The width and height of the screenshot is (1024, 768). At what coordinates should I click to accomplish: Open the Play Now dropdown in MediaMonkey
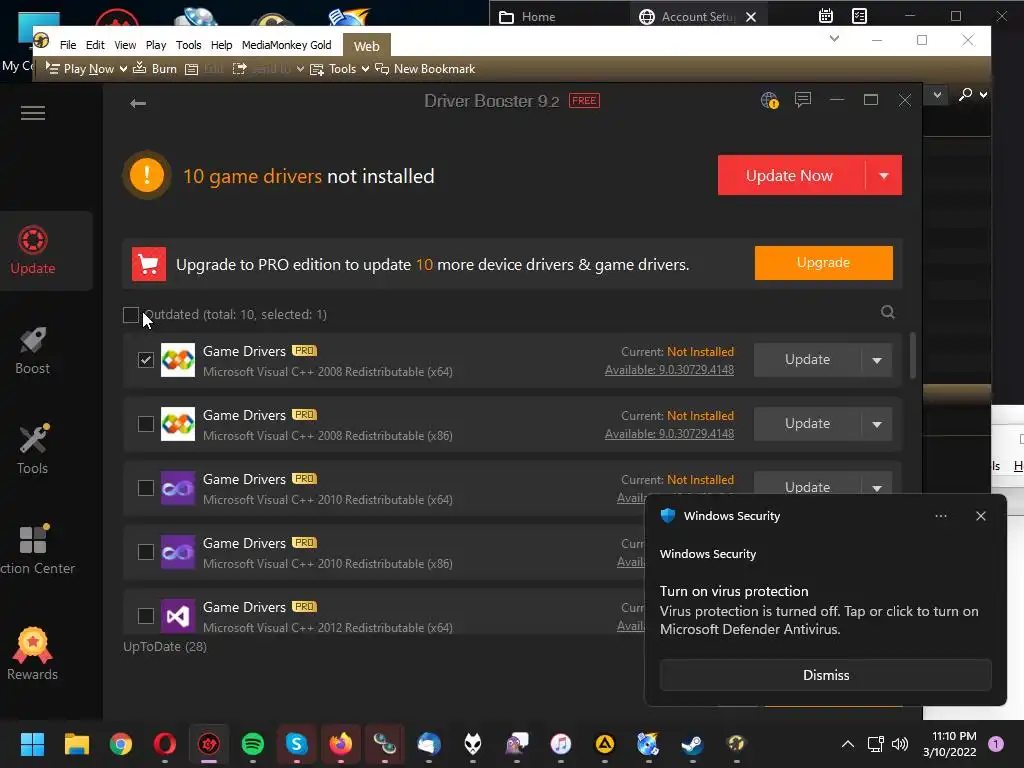point(123,69)
